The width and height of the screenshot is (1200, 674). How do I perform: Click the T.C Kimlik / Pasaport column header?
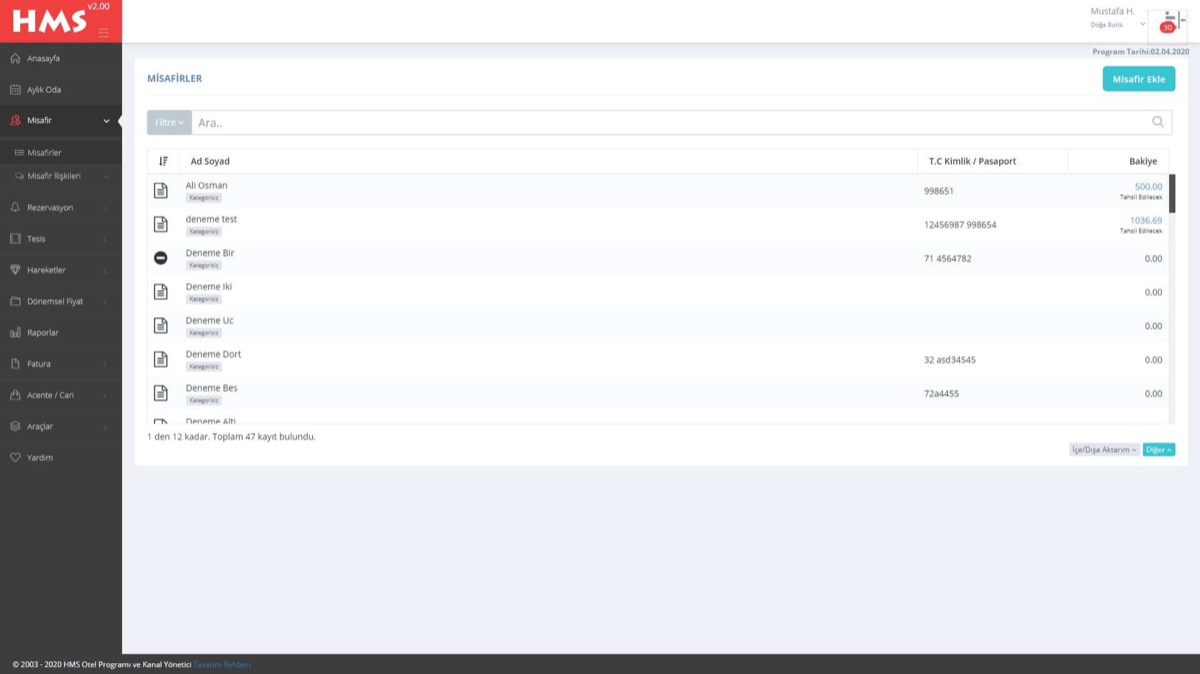tap(973, 161)
